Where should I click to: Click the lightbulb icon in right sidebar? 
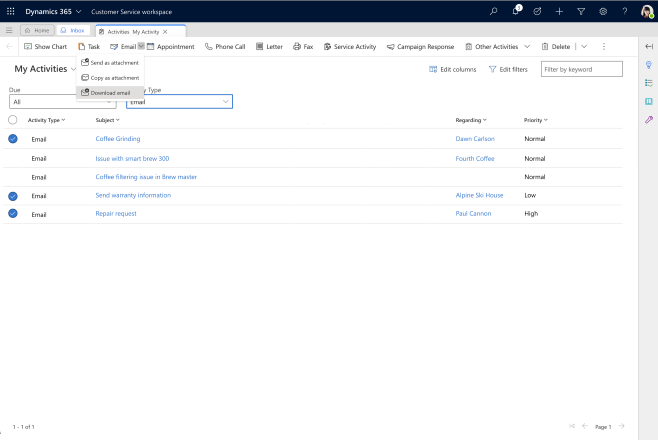coord(649,65)
